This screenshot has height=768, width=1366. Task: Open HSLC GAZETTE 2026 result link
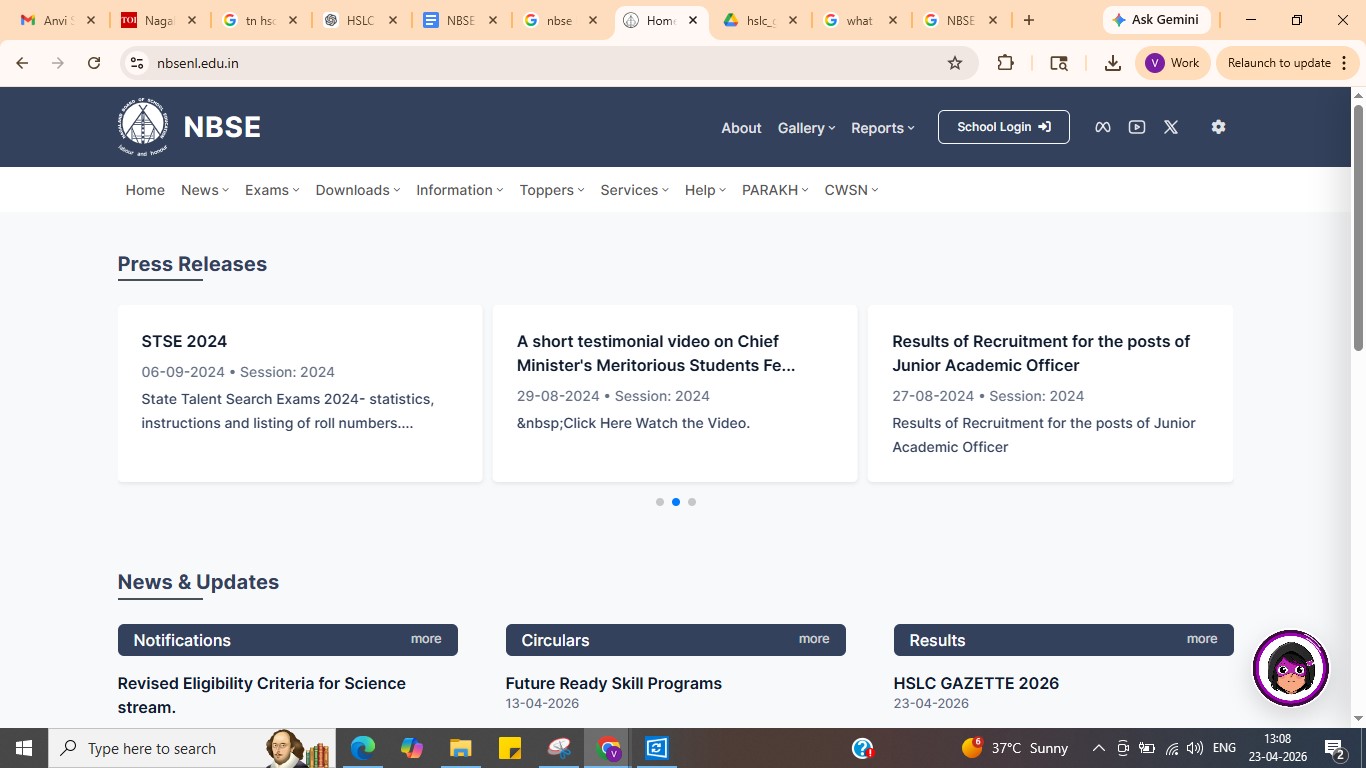(x=975, y=683)
